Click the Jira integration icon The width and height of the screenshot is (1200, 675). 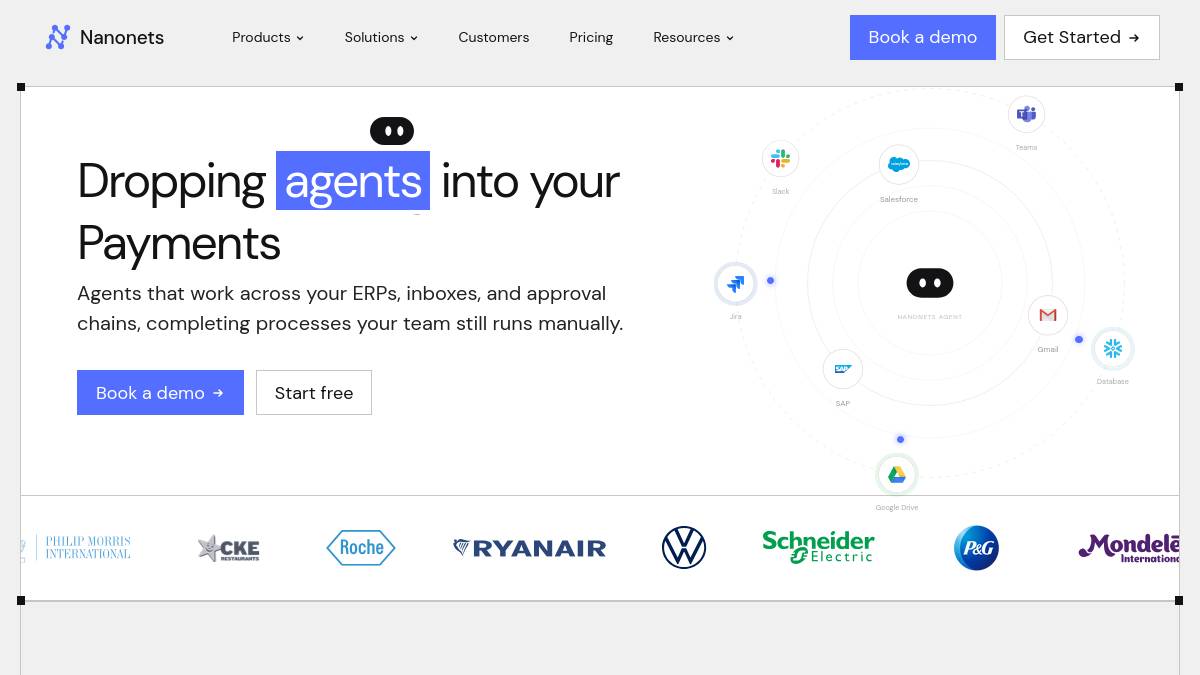pos(736,284)
